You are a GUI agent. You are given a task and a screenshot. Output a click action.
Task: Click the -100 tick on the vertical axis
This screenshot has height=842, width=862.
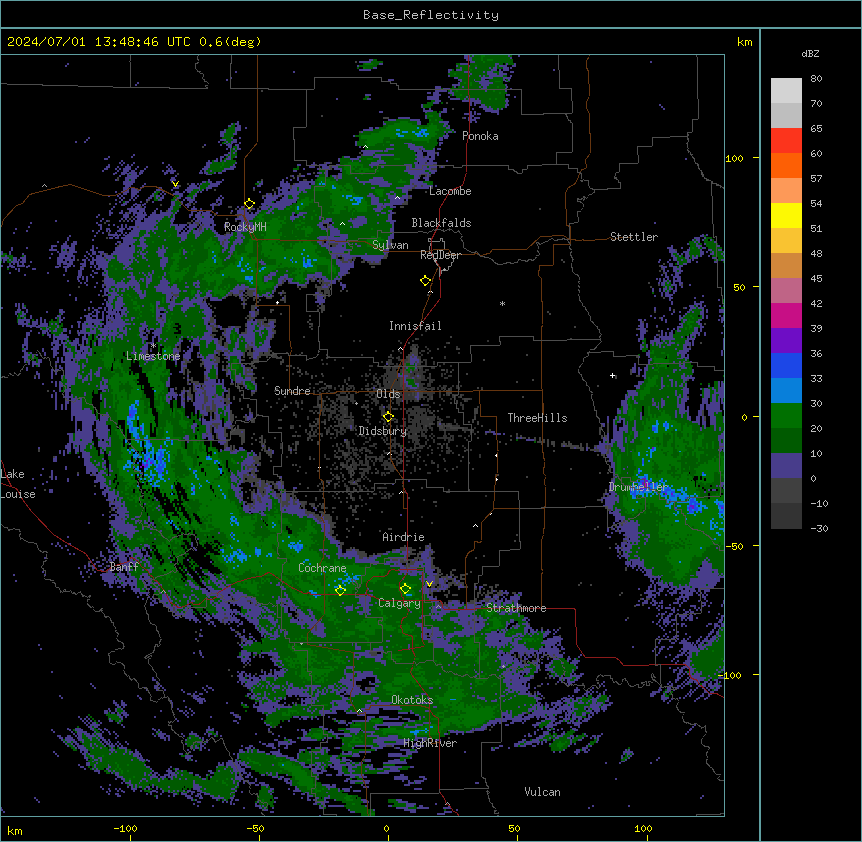(731, 675)
